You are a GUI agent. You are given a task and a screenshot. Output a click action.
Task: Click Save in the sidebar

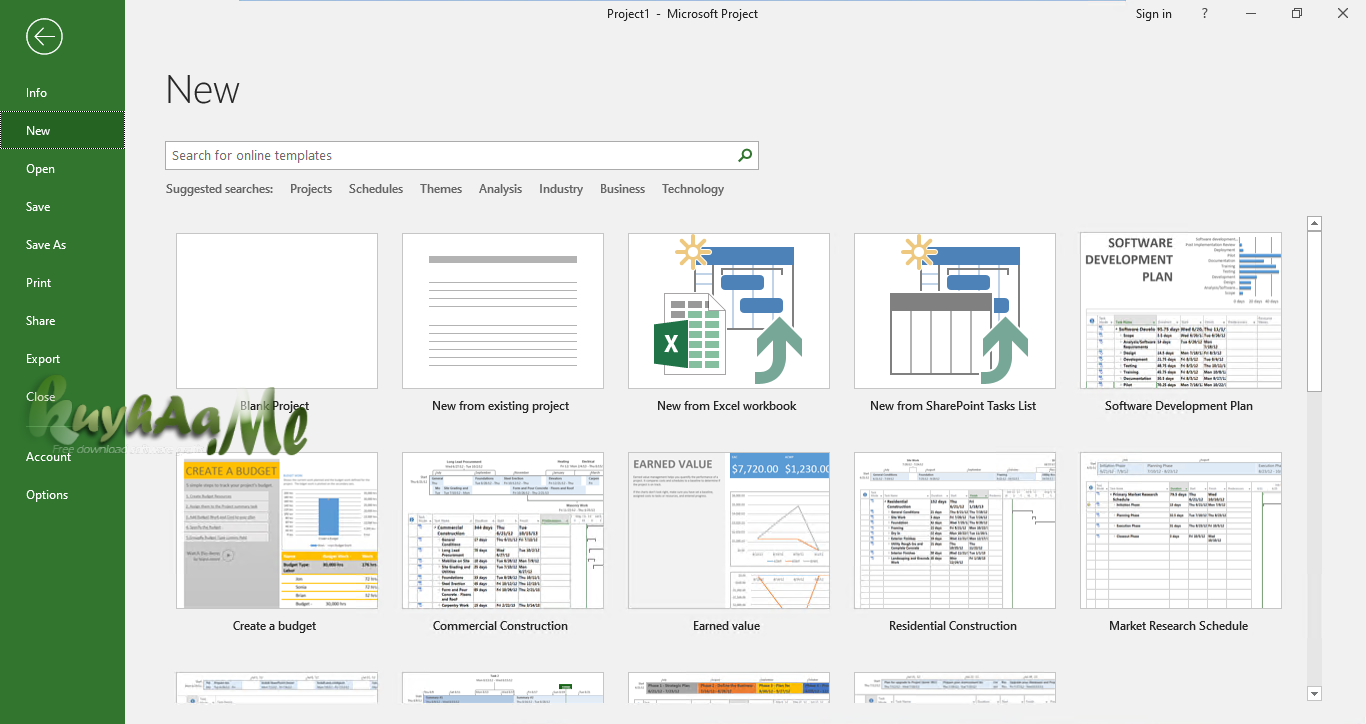point(62,207)
